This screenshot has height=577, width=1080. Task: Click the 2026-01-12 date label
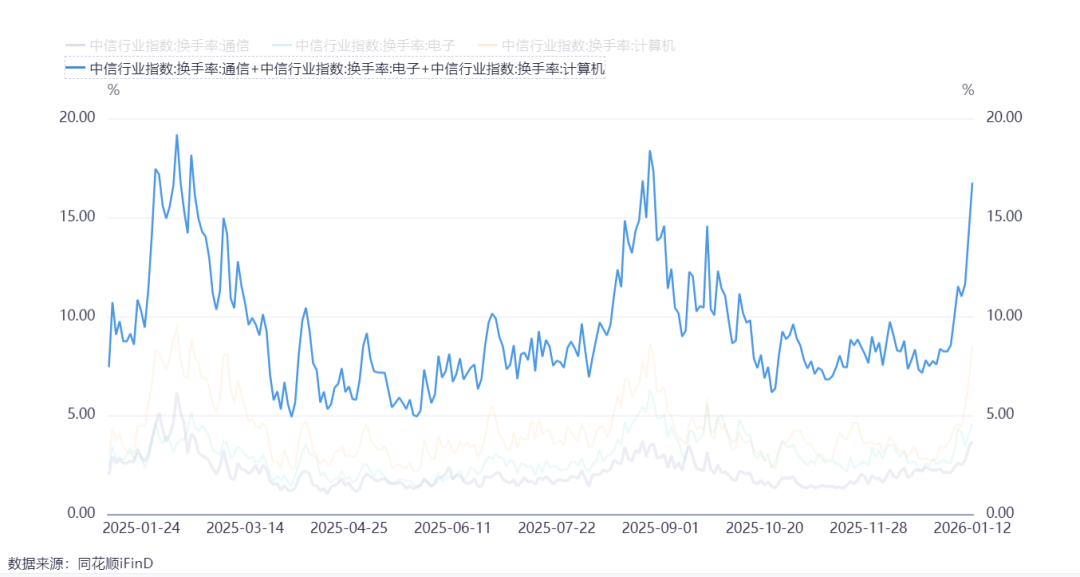click(x=972, y=528)
